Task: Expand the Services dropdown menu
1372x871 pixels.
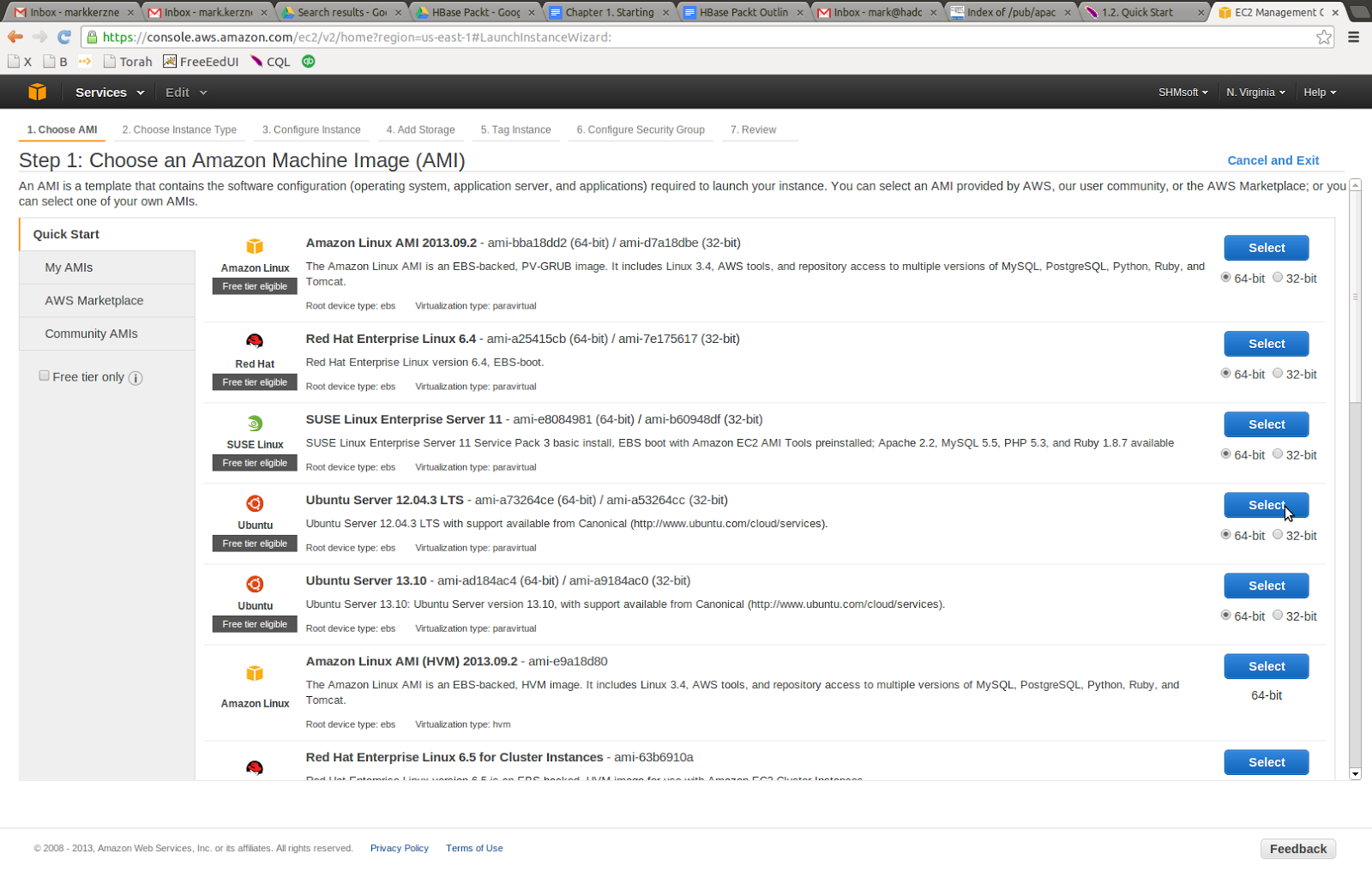Action: pyautogui.click(x=110, y=93)
